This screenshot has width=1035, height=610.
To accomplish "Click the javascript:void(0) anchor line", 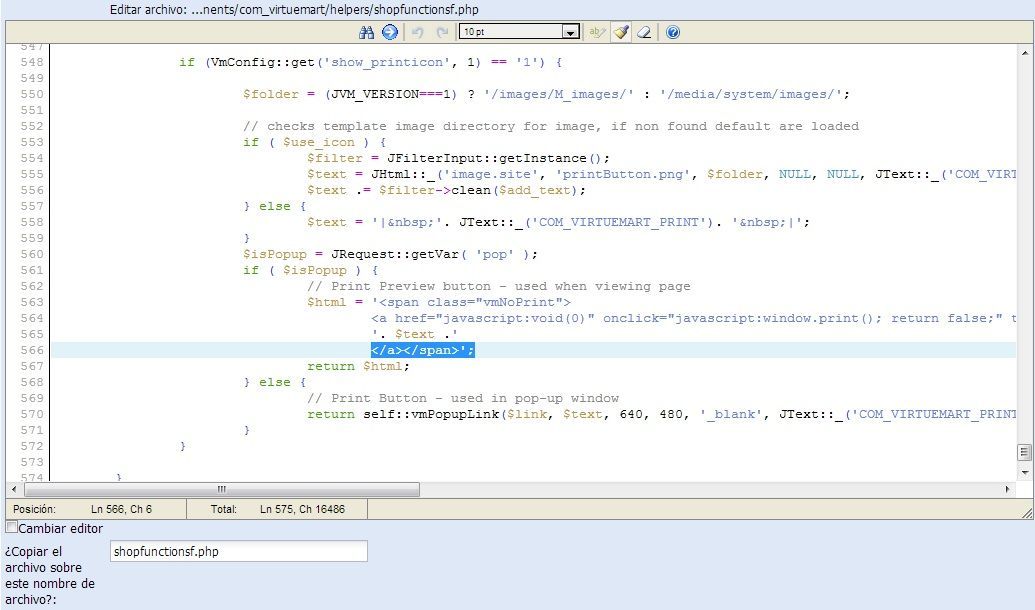I will click(x=693, y=318).
